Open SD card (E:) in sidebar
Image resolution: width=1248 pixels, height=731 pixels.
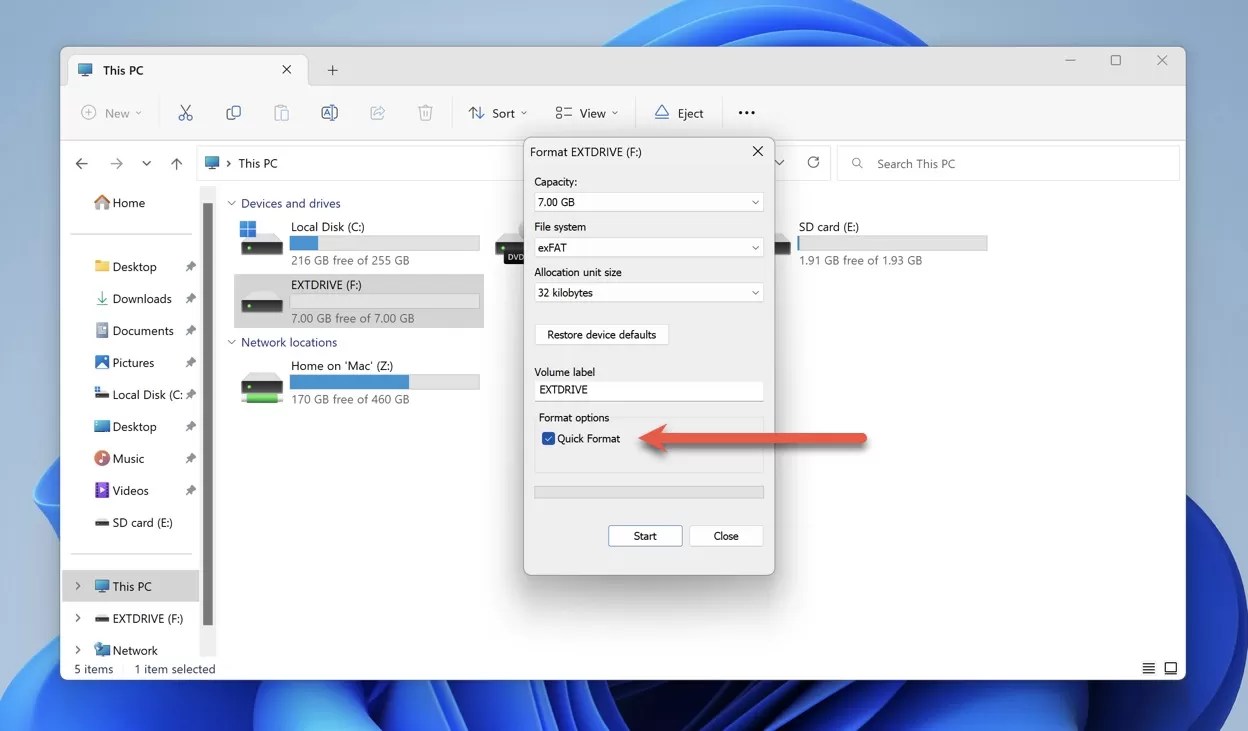[134, 522]
